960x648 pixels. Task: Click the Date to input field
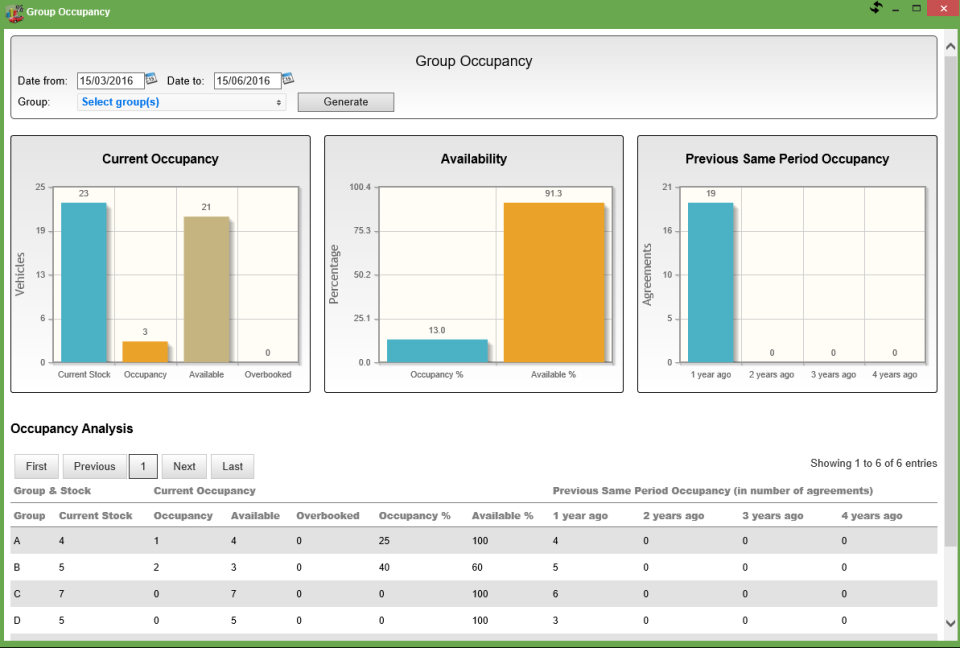click(x=247, y=81)
